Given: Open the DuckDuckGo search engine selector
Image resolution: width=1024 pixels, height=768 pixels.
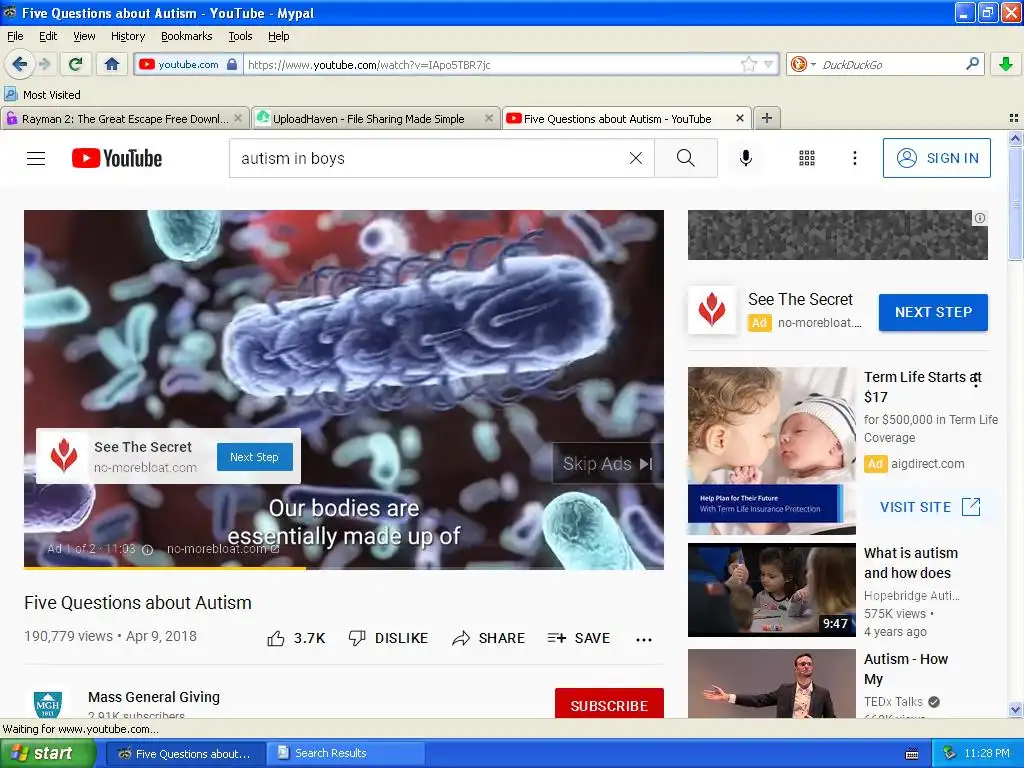Looking at the screenshot, I should (803, 64).
